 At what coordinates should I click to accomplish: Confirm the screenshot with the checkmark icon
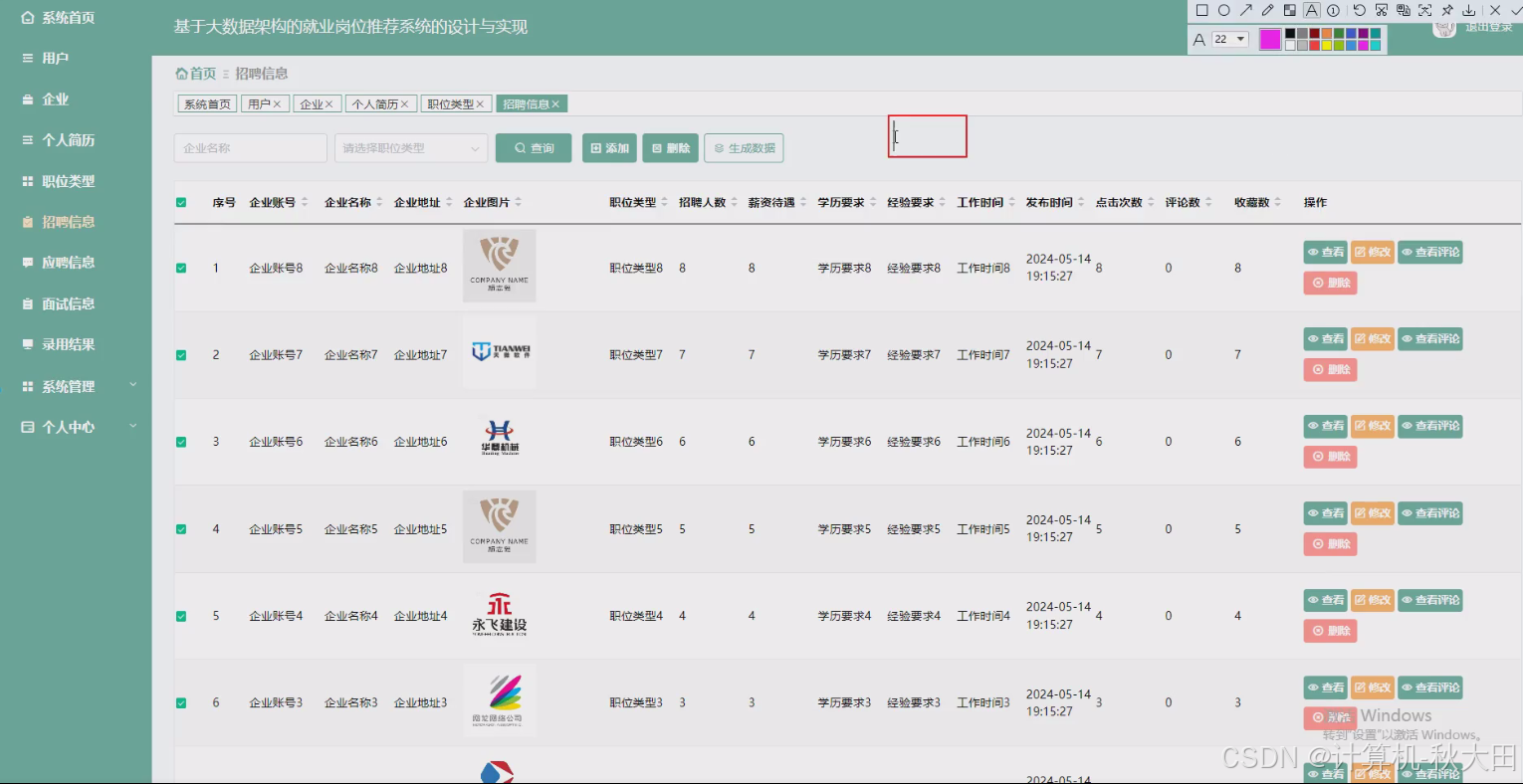pyautogui.click(x=1515, y=10)
